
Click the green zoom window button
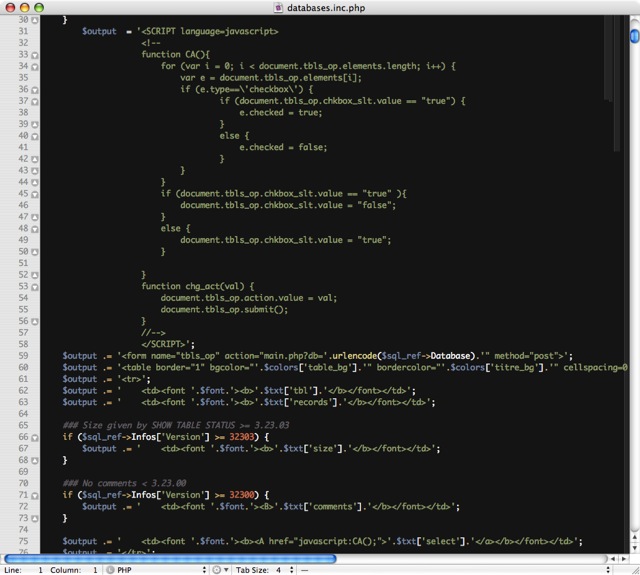pos(39,7)
